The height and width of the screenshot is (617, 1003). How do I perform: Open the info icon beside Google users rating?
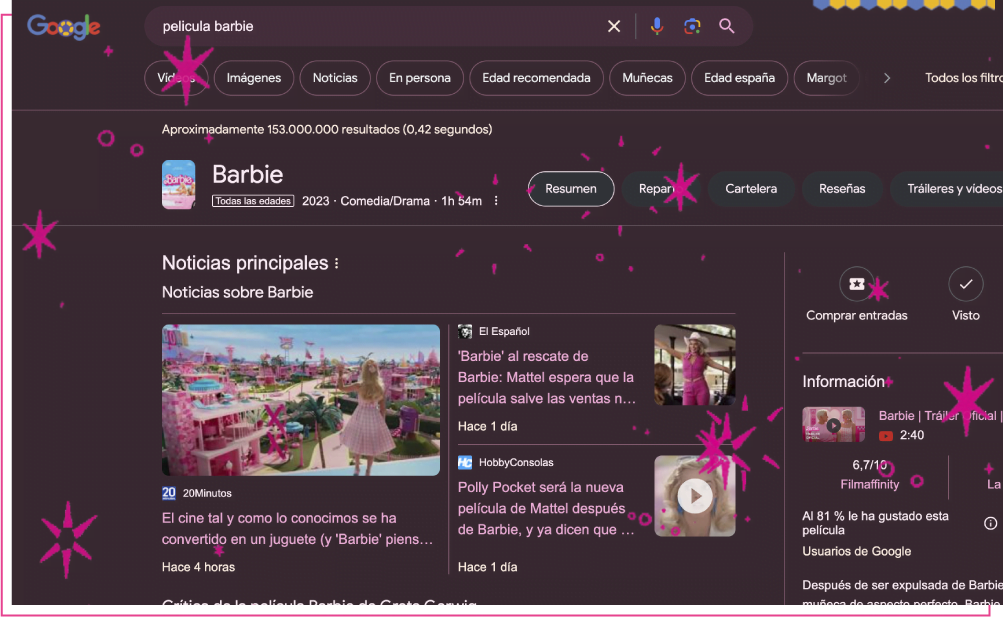click(x=990, y=523)
